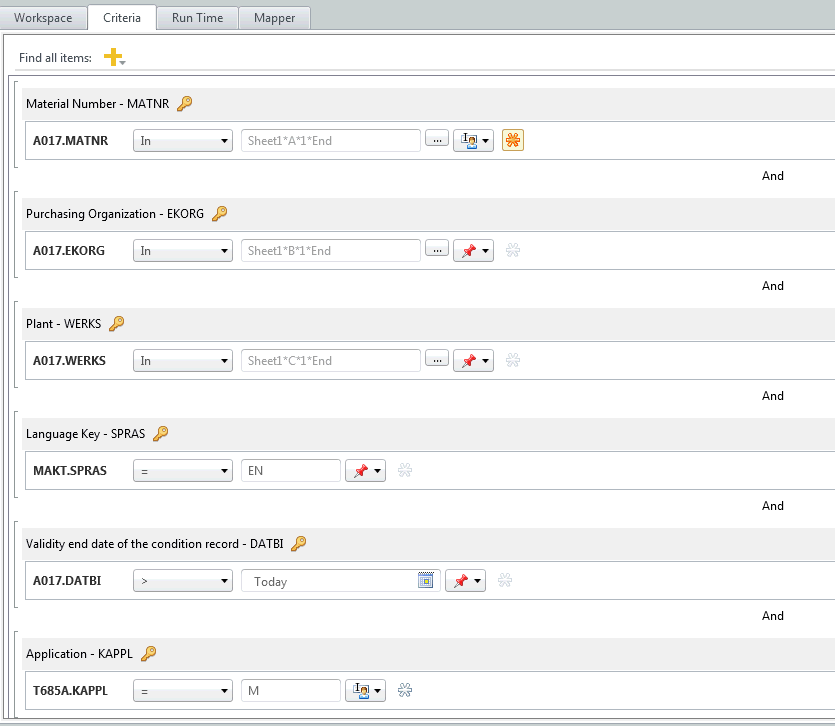835x726 pixels.
Task: Click the Material Number - MATNR heading
Action: coord(97,104)
